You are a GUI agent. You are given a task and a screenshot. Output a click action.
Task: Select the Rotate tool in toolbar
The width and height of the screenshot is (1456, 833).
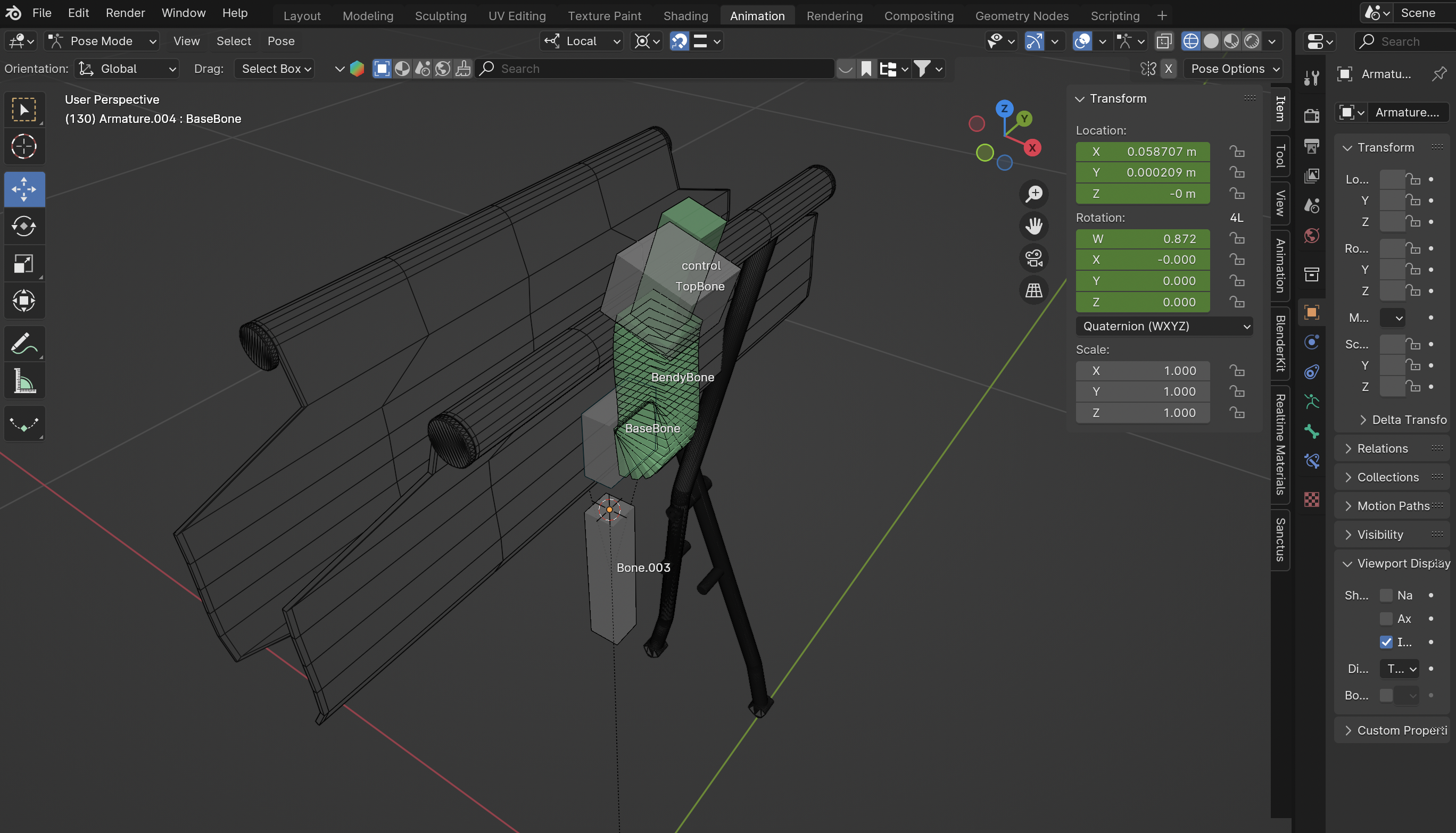pyautogui.click(x=24, y=226)
